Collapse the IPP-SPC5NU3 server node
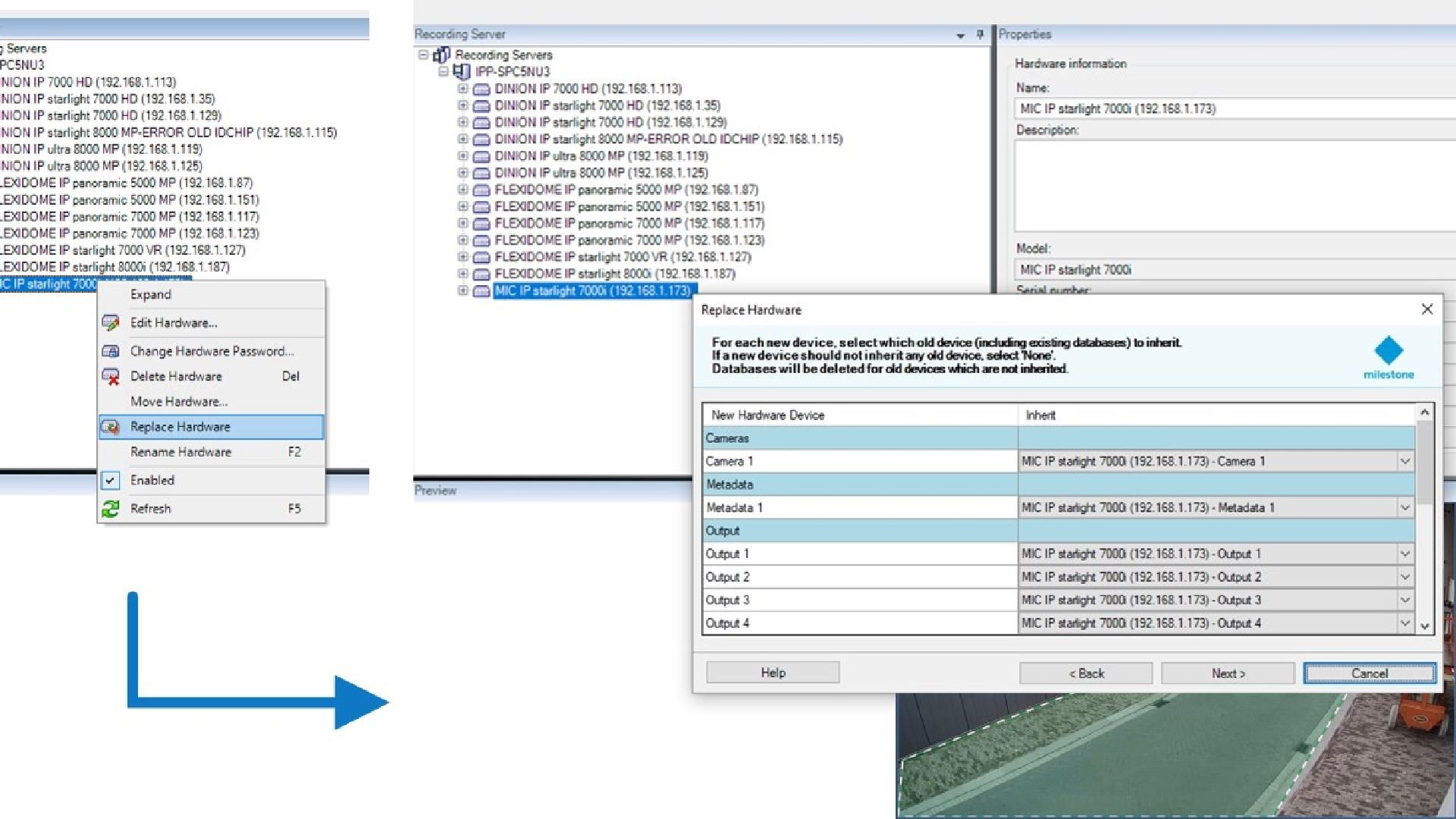This screenshot has height=819, width=1456. 443,71
